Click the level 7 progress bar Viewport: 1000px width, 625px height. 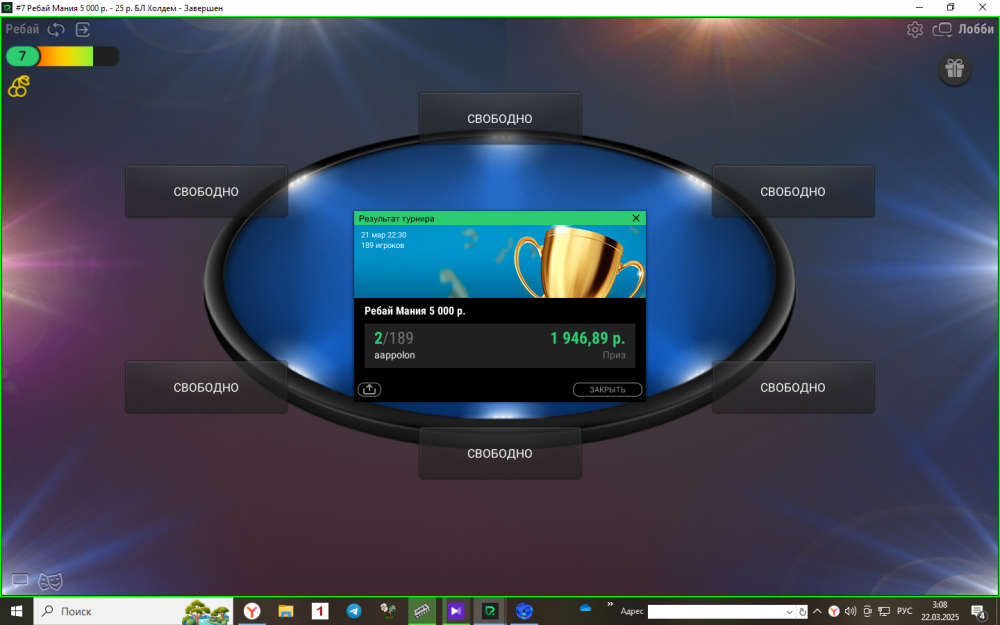point(62,56)
